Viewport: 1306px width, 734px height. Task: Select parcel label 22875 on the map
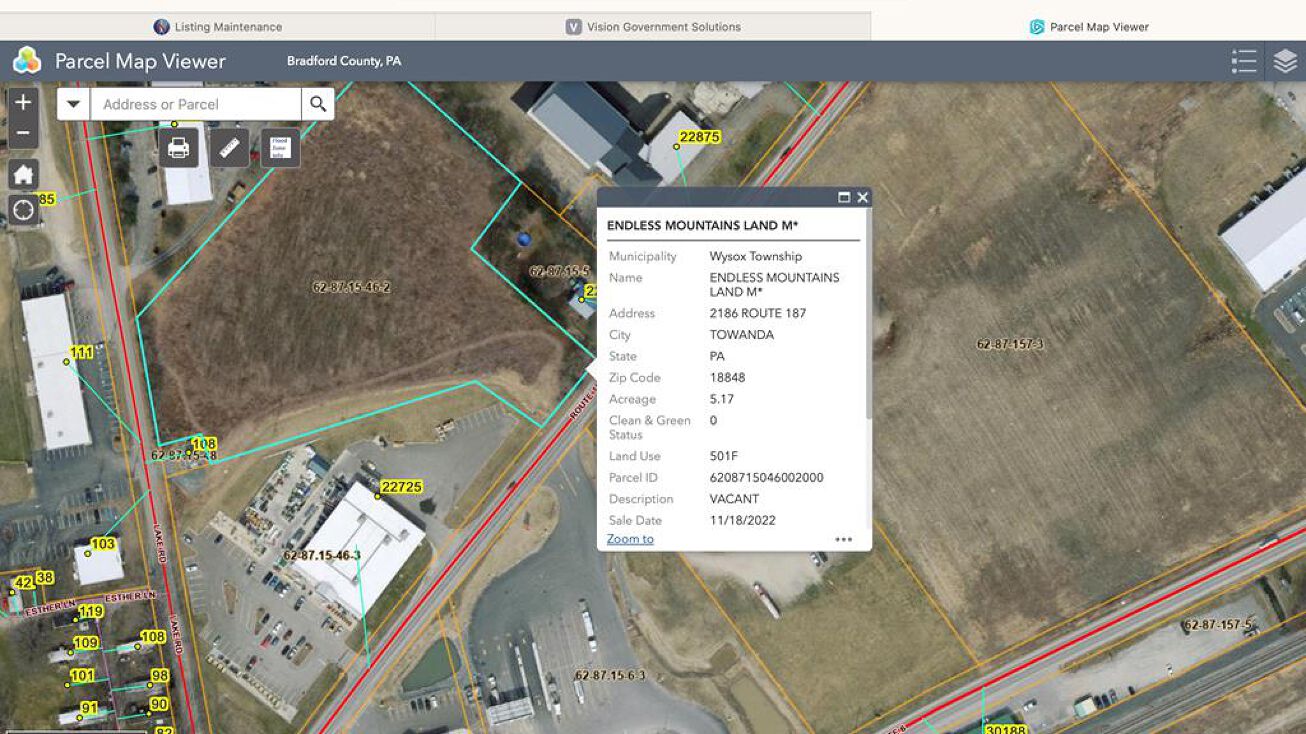point(699,137)
